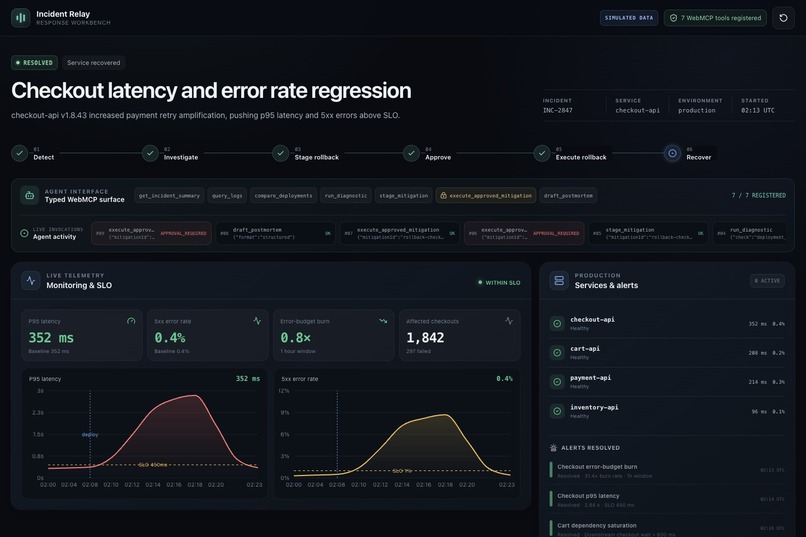
Task: Click the Agent Interface robot icon
Action: click(30, 195)
